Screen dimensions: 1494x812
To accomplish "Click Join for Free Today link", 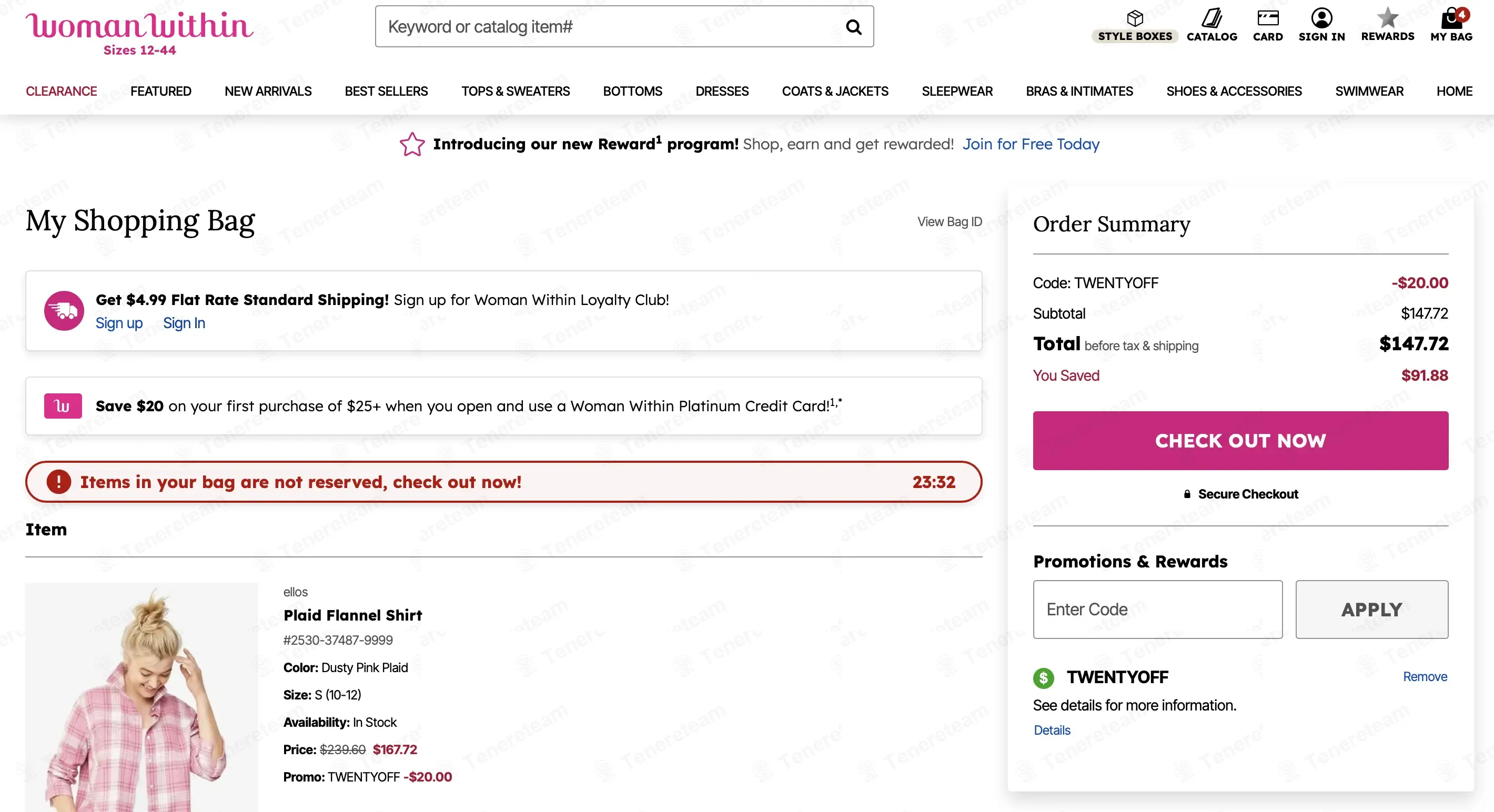I will (1031, 144).
